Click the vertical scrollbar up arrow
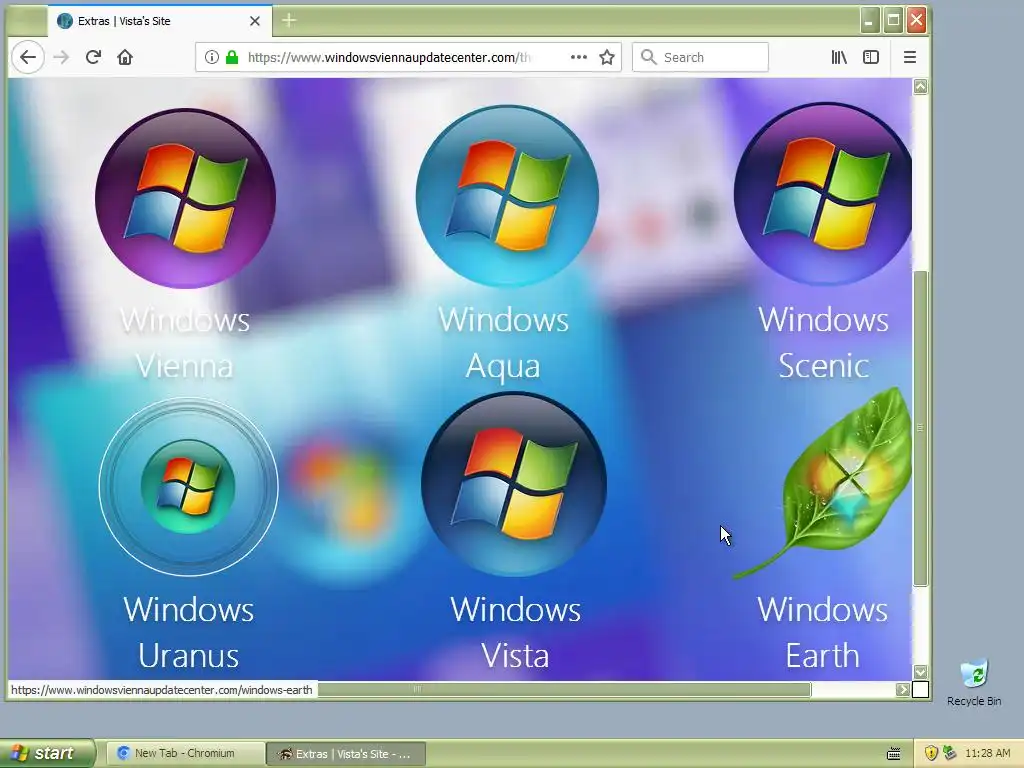 pyautogui.click(x=920, y=87)
